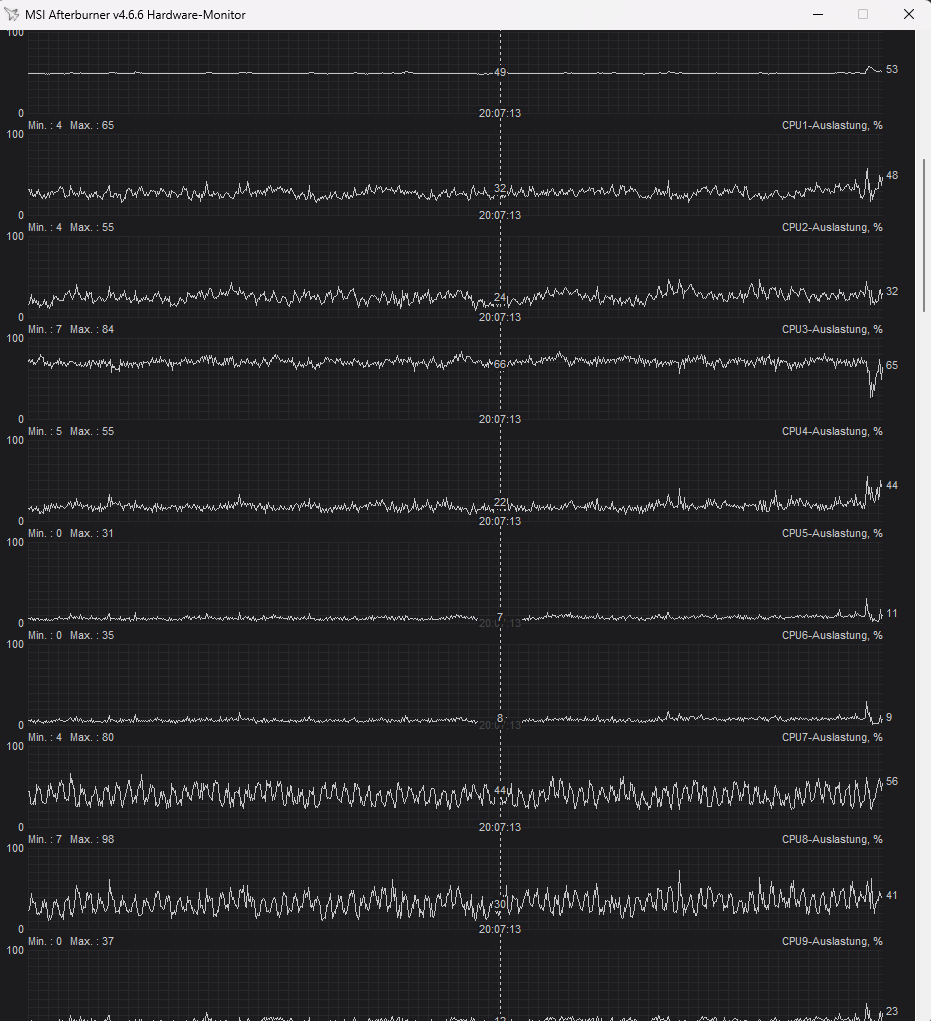The image size is (931, 1021).
Task: Click the 'Min. : 7 Max. : 98' text
Action: [71, 839]
